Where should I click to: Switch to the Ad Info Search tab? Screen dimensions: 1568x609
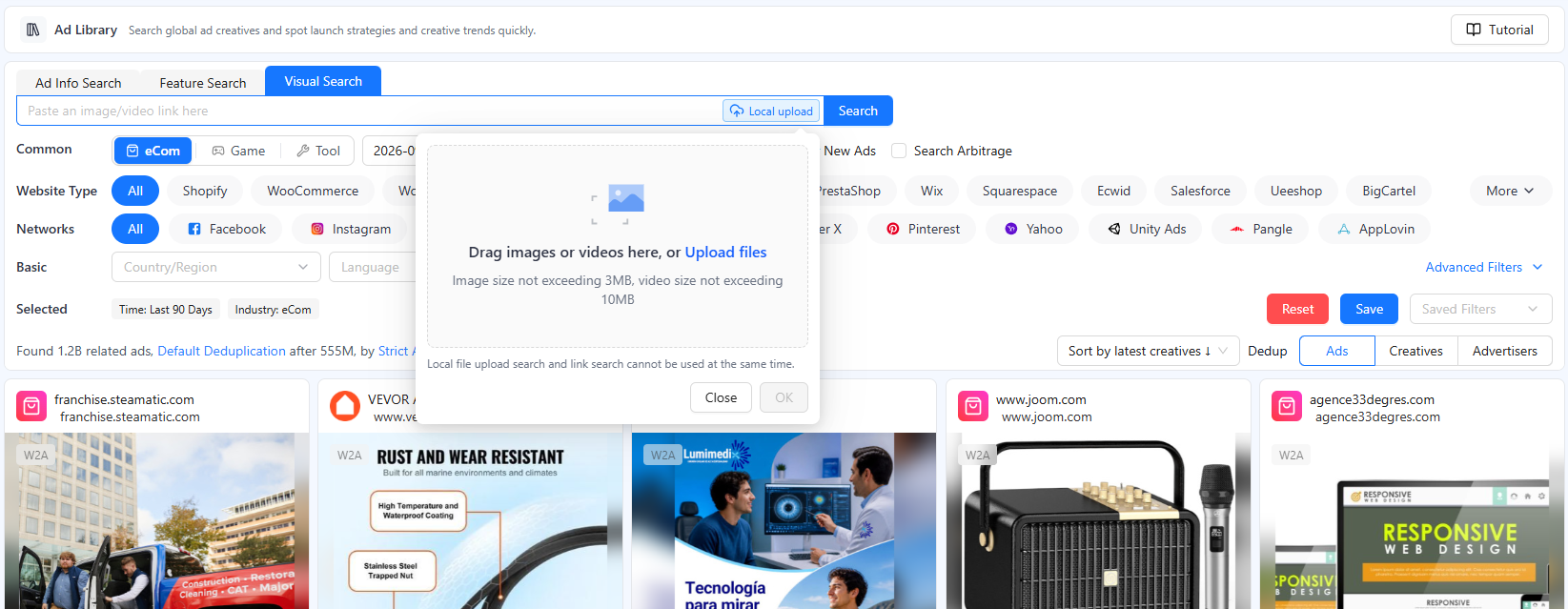coord(78,83)
